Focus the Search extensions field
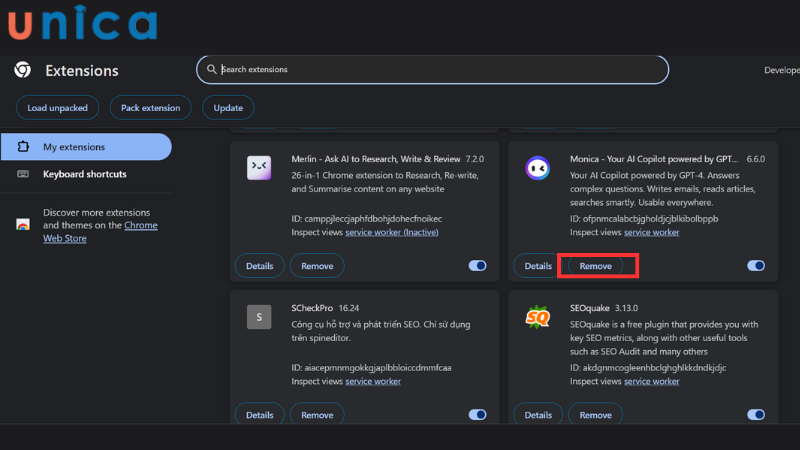Image resolution: width=800 pixels, height=450 pixels. [x=440, y=70]
